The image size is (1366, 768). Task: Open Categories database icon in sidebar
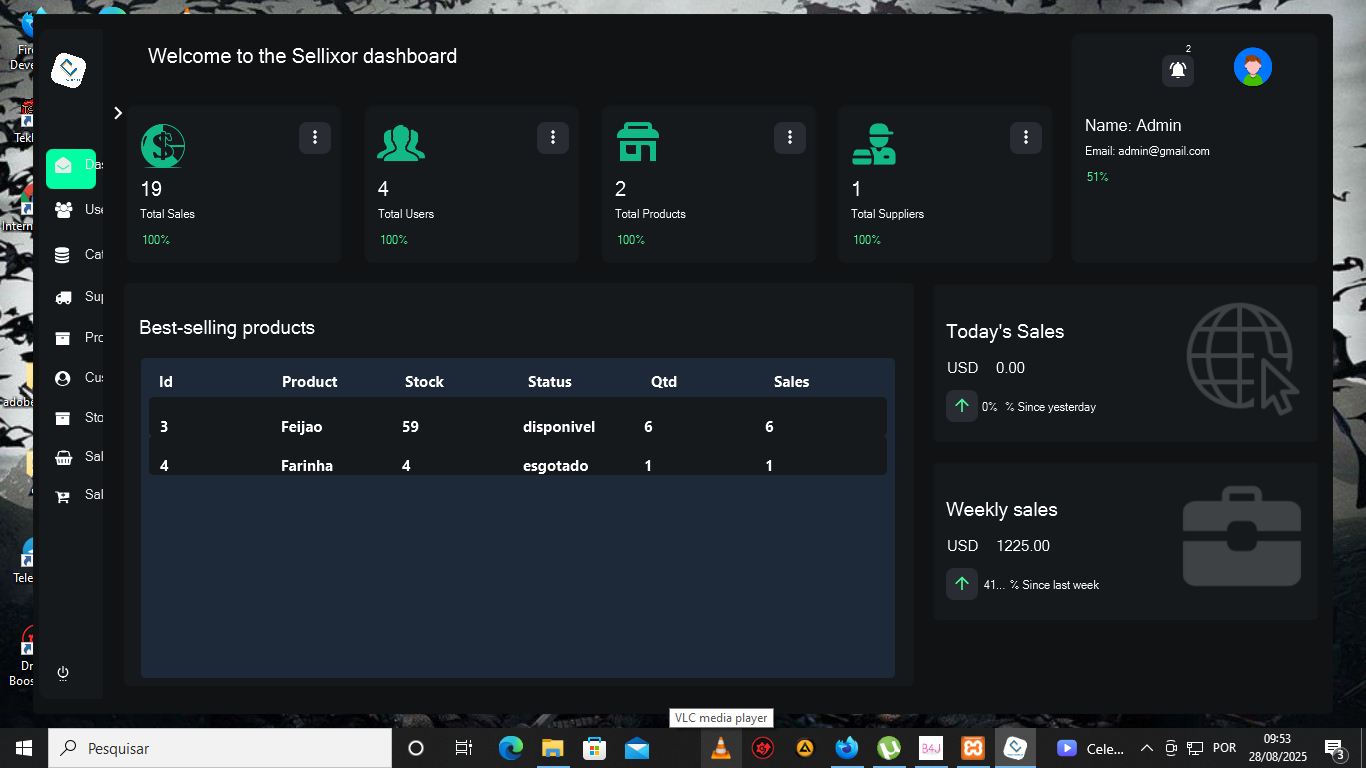pyautogui.click(x=63, y=255)
